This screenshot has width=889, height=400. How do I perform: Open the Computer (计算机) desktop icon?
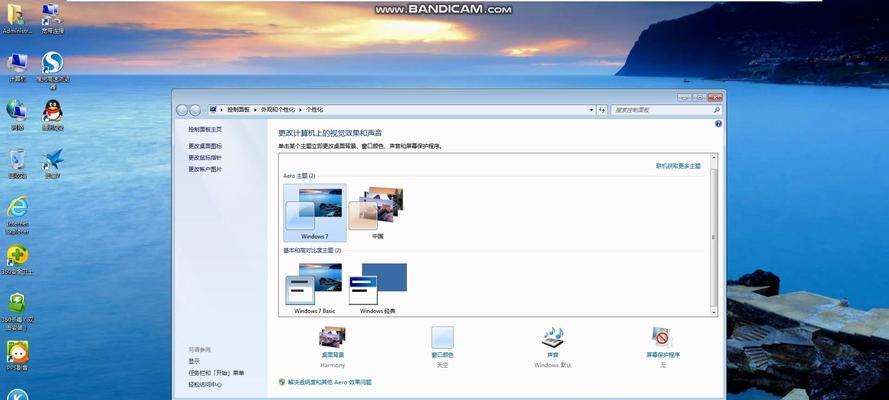(18, 67)
